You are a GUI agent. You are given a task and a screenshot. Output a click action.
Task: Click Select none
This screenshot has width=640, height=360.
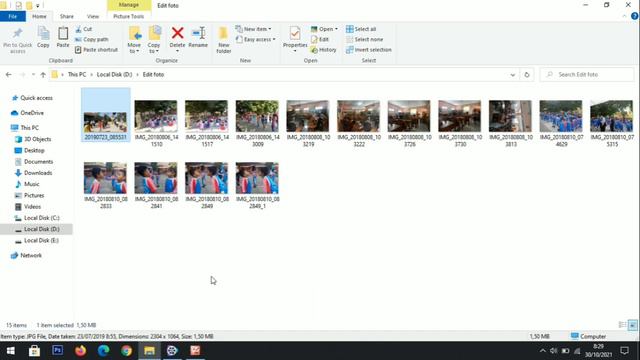pos(364,39)
